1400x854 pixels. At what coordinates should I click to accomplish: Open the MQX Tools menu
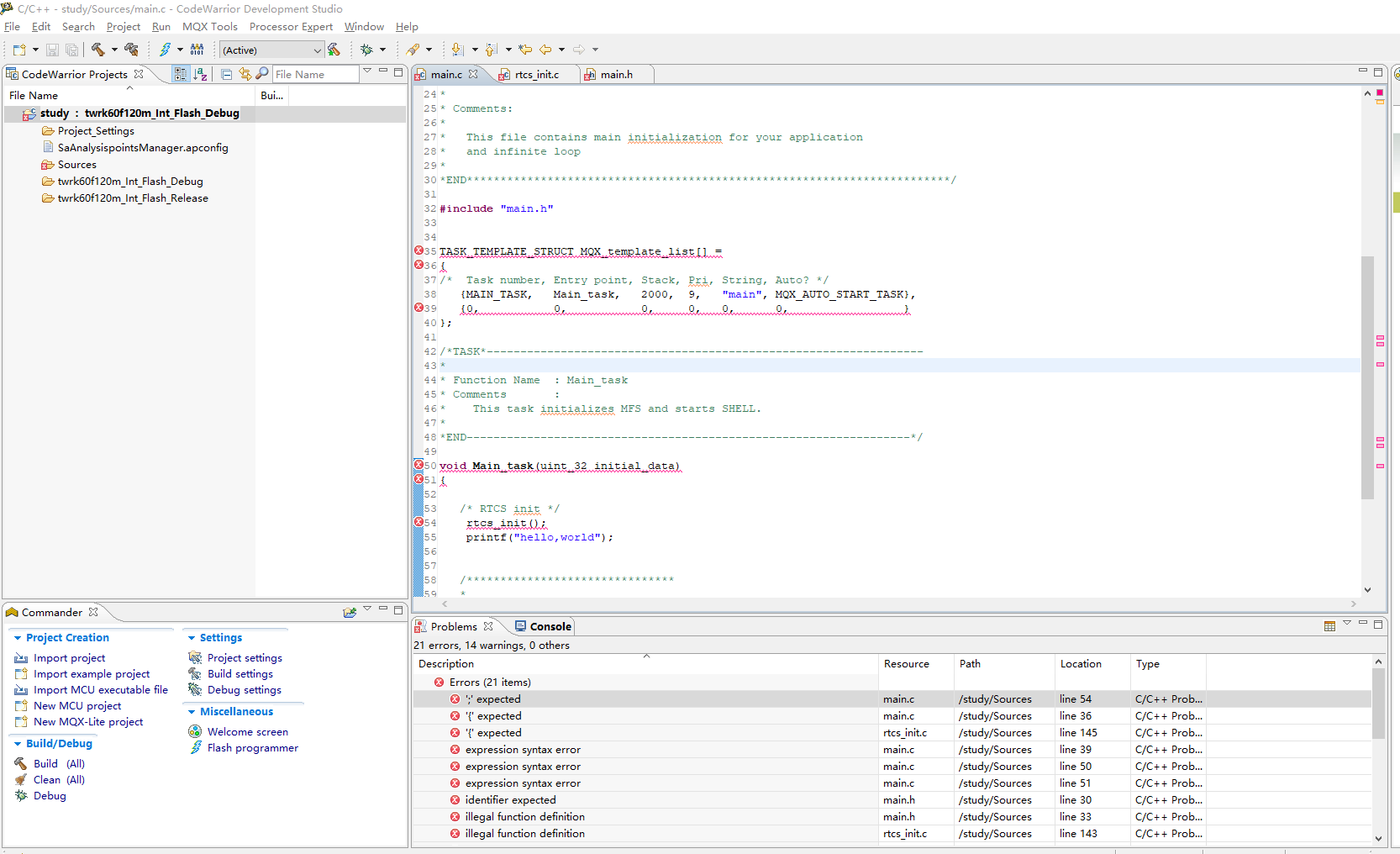pos(209,27)
